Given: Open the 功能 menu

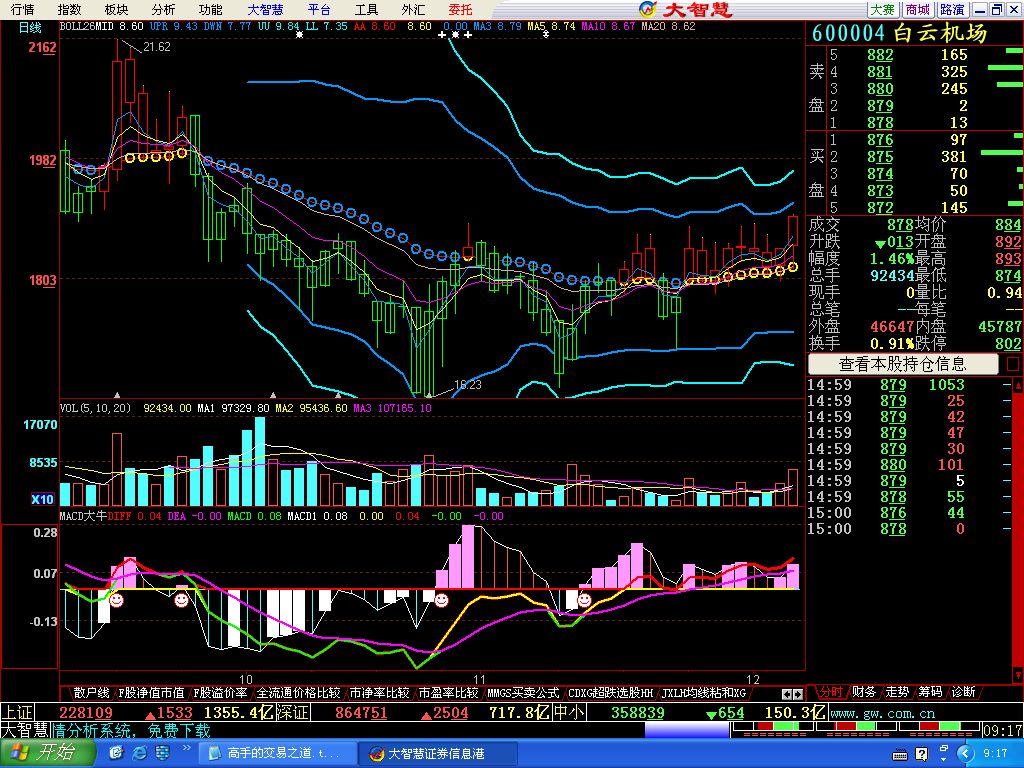Looking at the screenshot, I should click(x=210, y=9).
